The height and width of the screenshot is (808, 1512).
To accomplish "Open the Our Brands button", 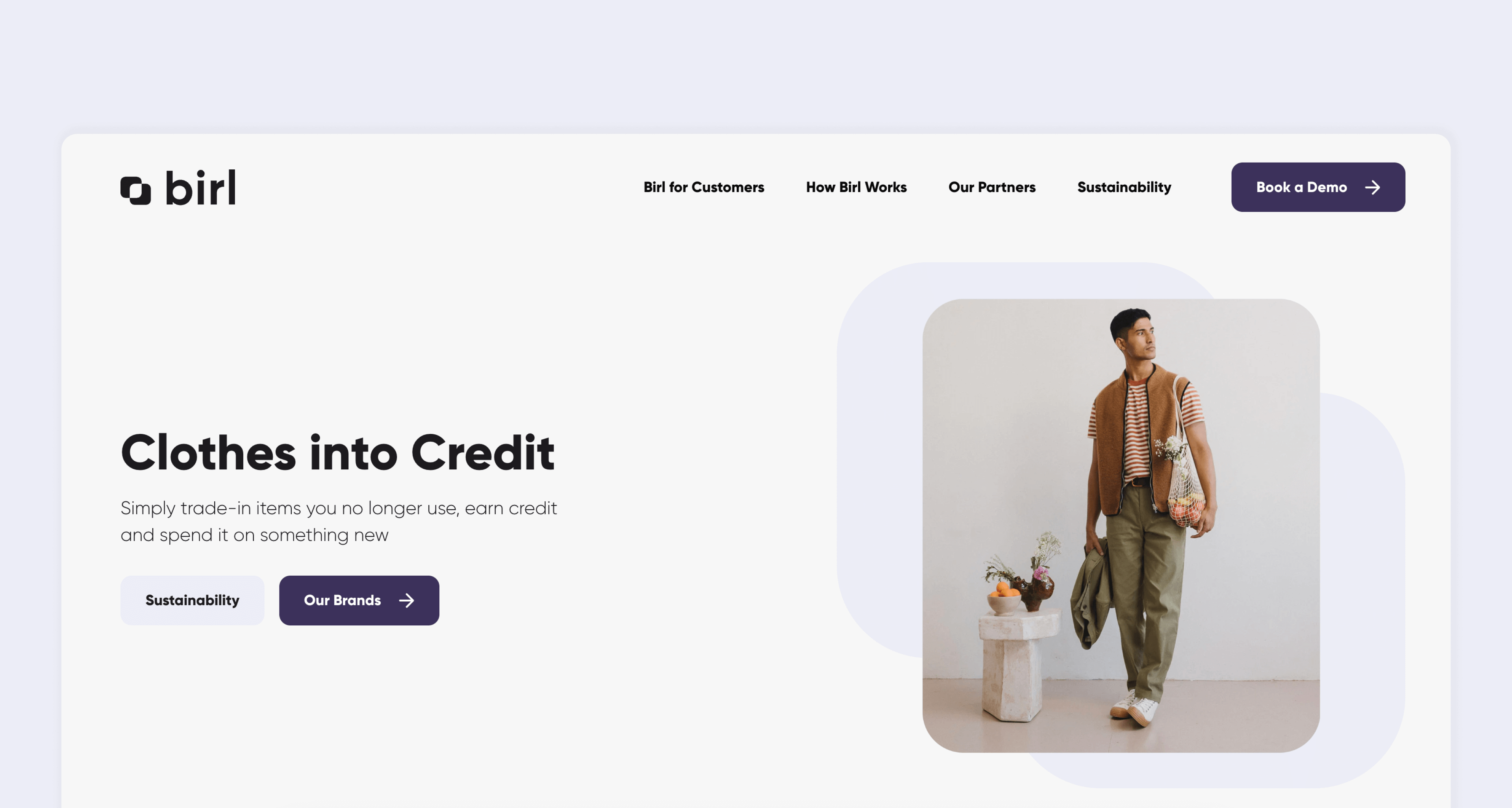I will coord(359,600).
